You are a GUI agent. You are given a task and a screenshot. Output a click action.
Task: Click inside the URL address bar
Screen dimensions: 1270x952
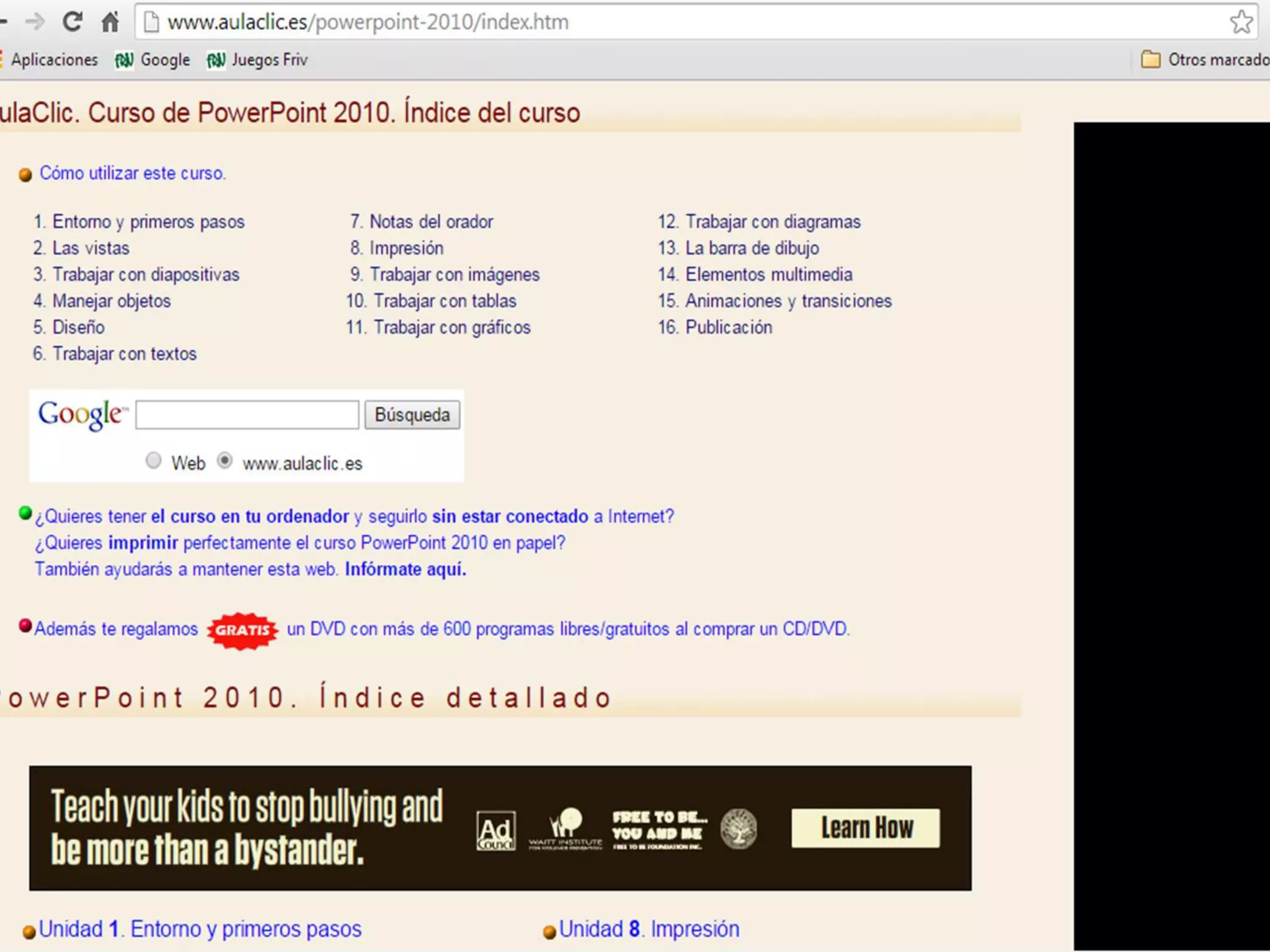tap(620, 22)
